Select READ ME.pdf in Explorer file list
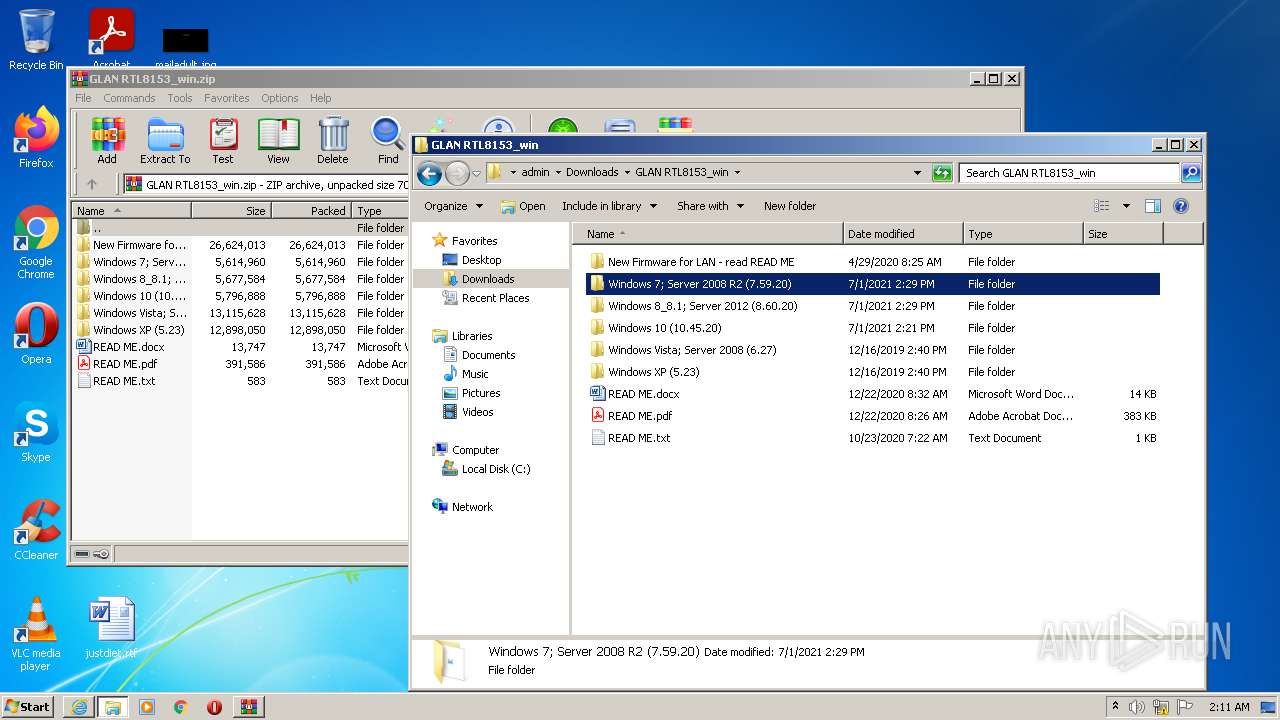1280x720 pixels. coord(872,416)
